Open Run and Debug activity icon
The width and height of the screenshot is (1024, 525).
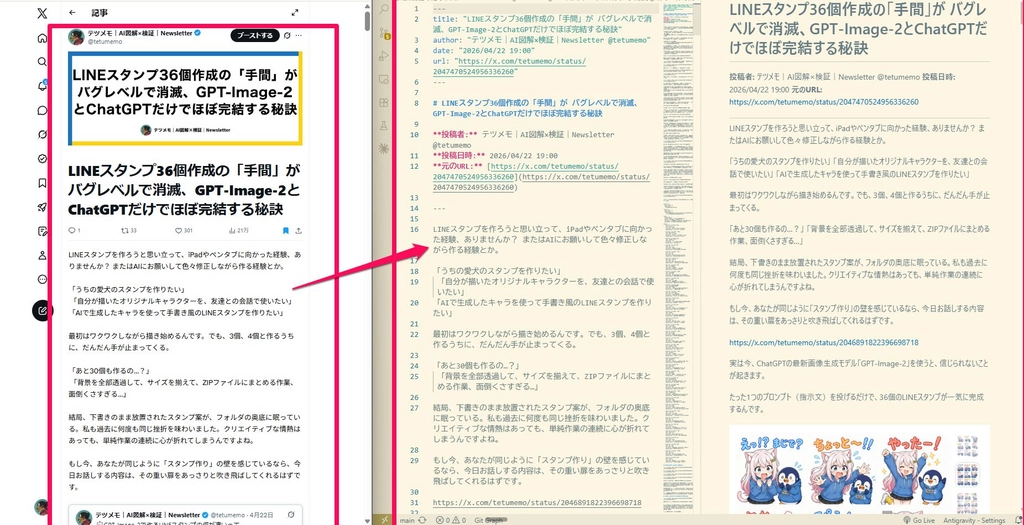[384, 56]
